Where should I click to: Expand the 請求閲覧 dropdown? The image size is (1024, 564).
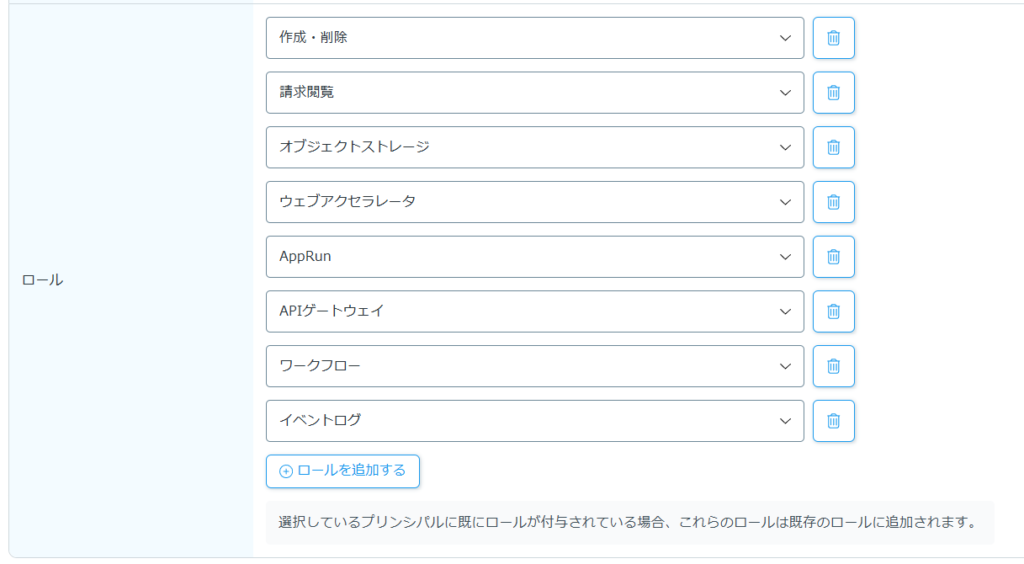coord(534,93)
